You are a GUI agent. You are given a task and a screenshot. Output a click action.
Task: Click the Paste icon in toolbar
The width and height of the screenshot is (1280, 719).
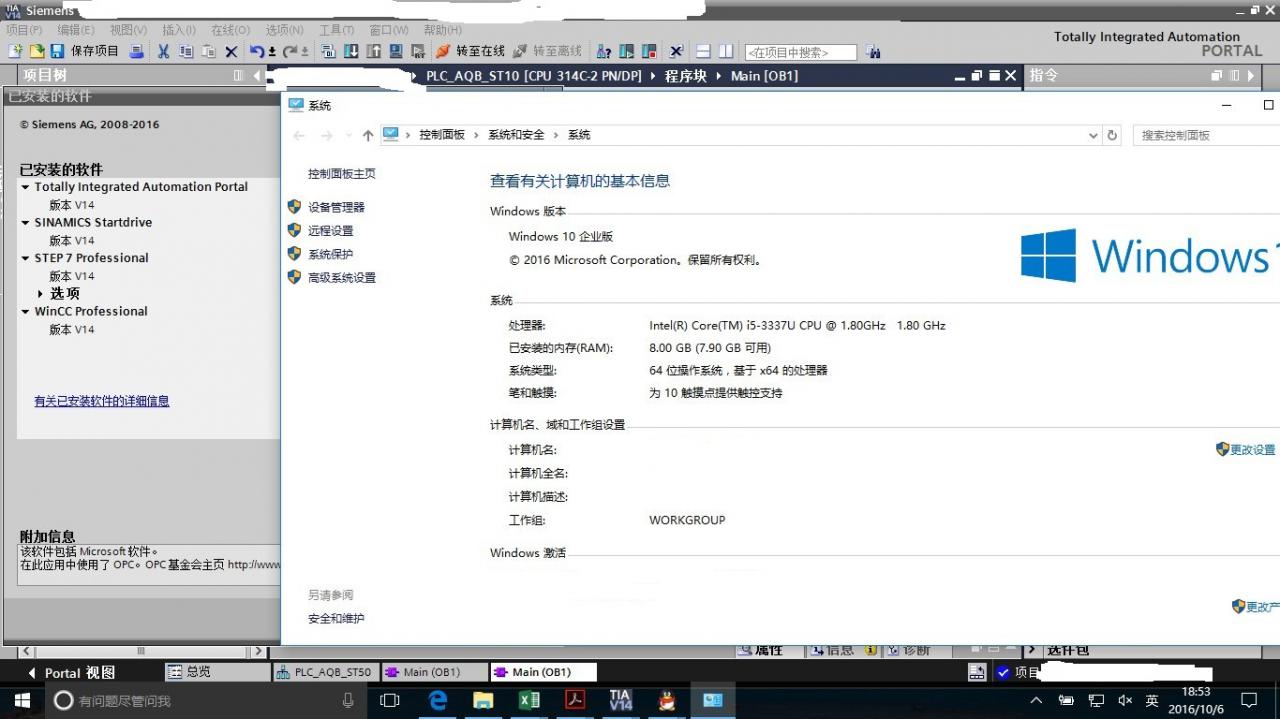coord(209,51)
